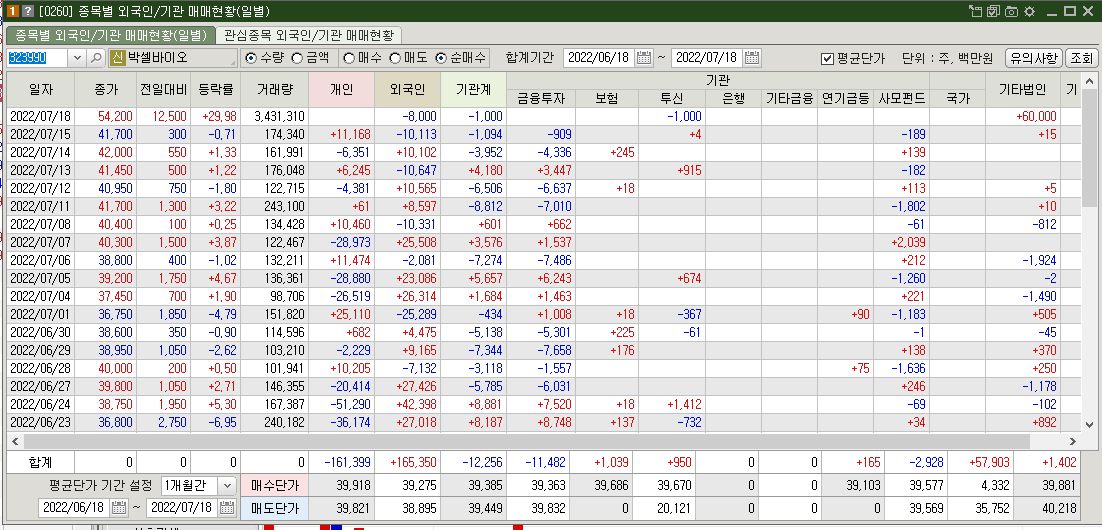1102x530 pixels.
Task: Open the 1개월간 period dropdown
Action: click(227, 485)
